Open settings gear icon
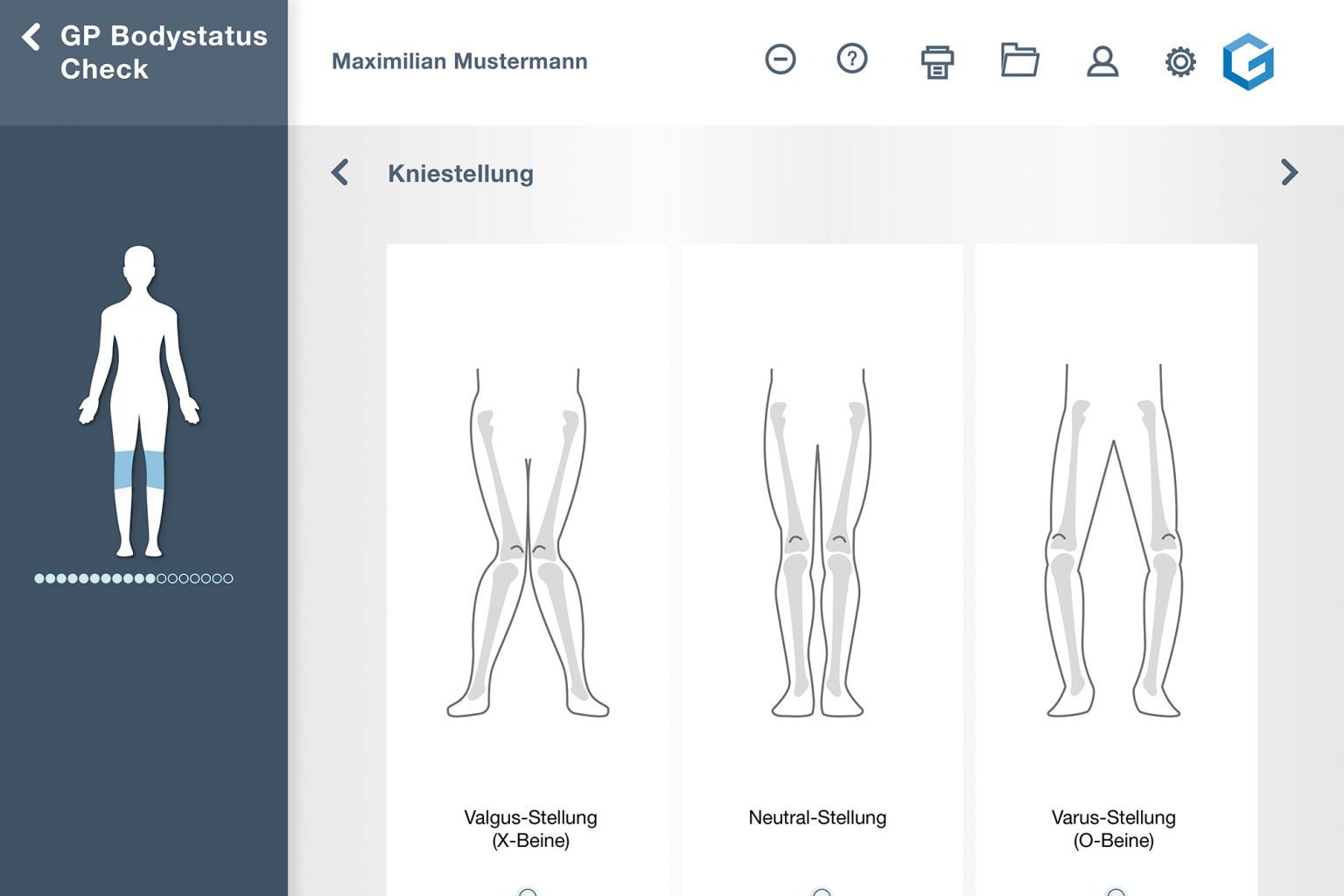 click(x=1179, y=62)
